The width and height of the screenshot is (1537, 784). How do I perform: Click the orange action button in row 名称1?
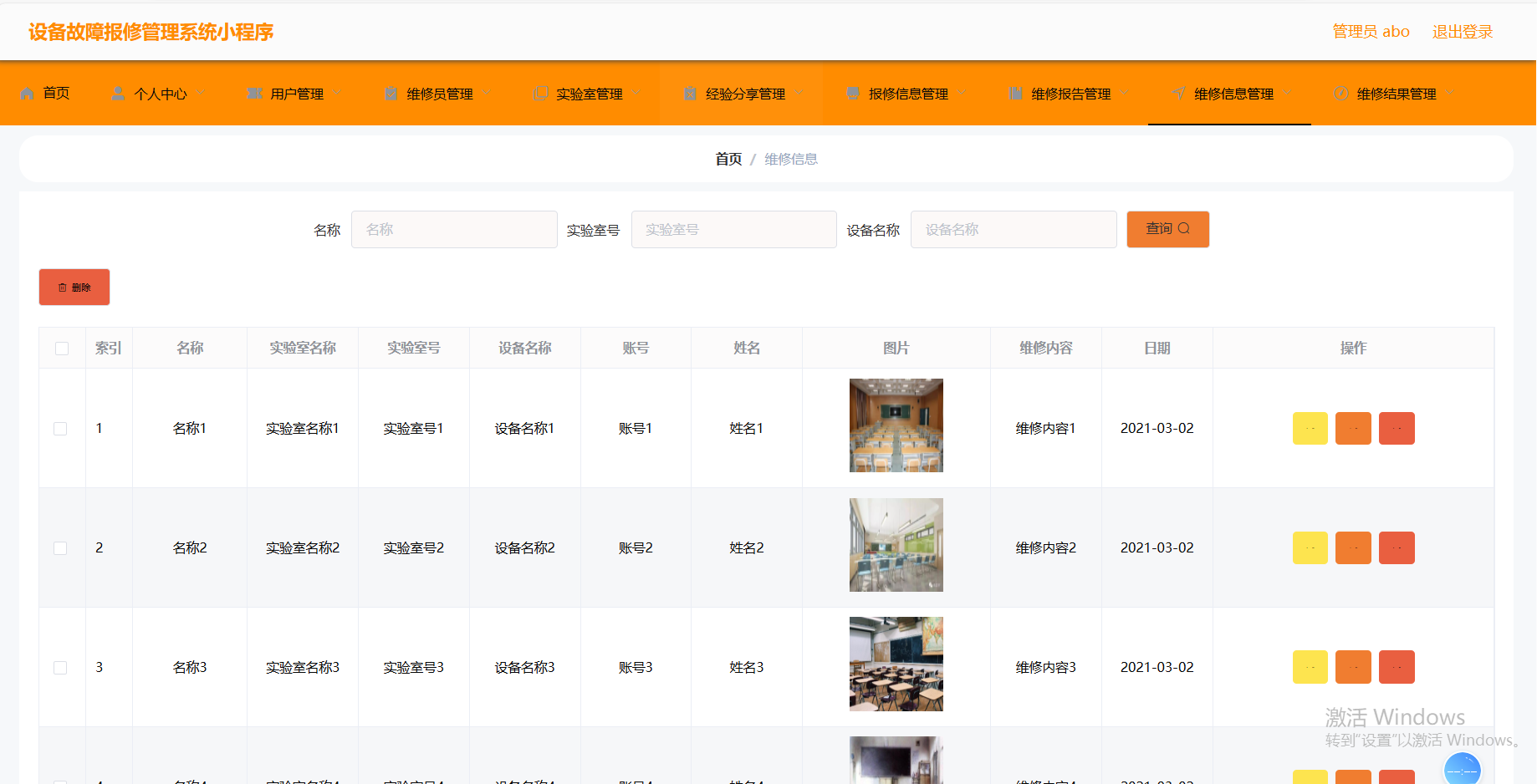(1353, 428)
